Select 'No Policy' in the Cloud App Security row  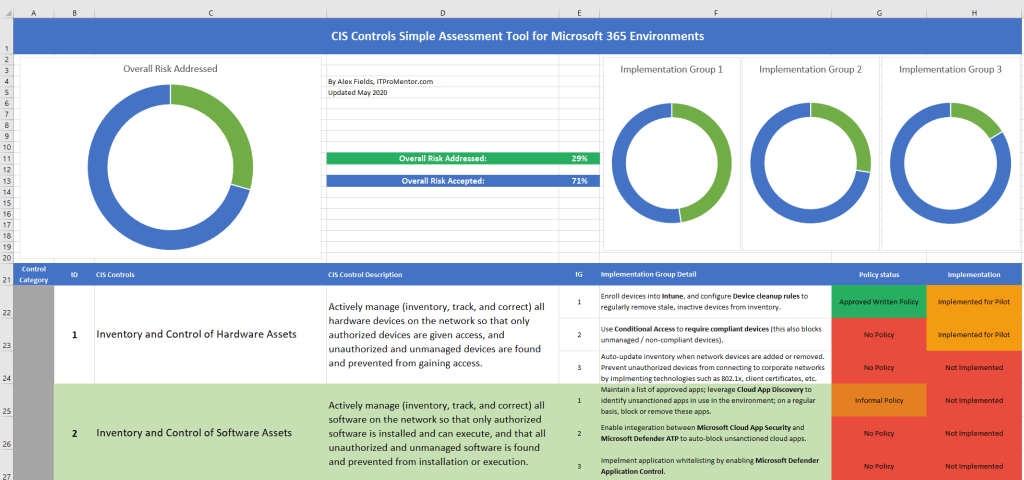(x=879, y=433)
